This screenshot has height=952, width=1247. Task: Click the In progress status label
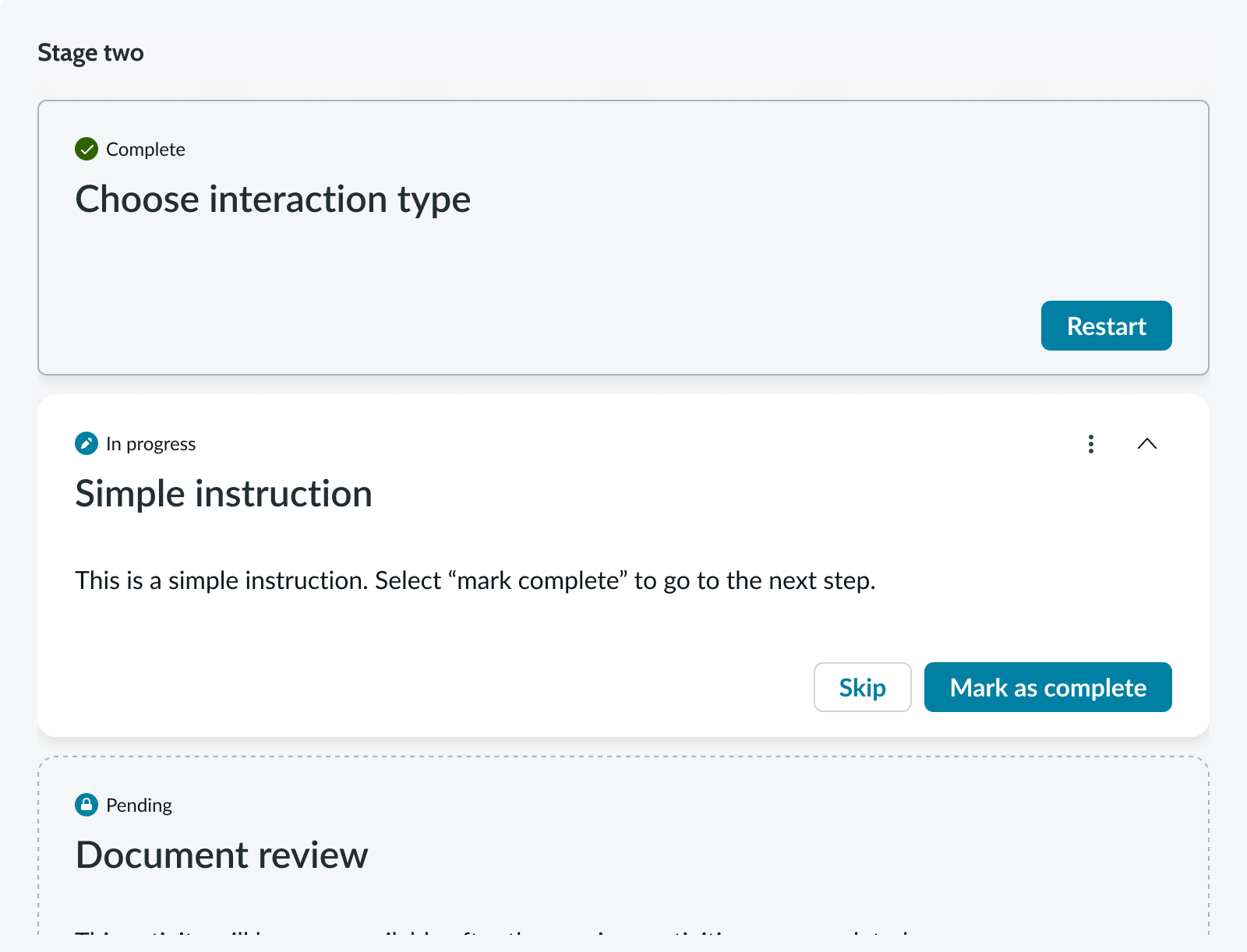point(150,443)
